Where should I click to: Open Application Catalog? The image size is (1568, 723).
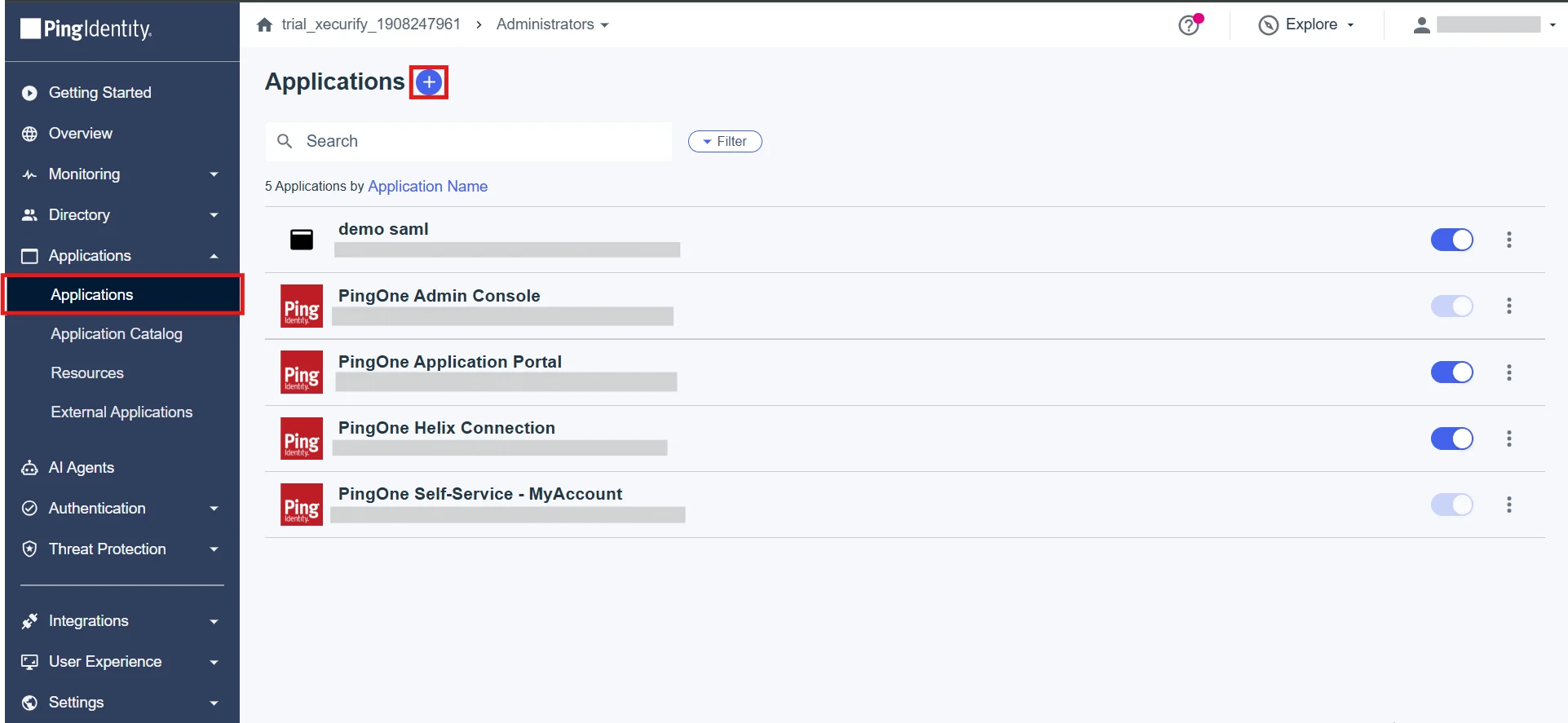click(x=117, y=334)
